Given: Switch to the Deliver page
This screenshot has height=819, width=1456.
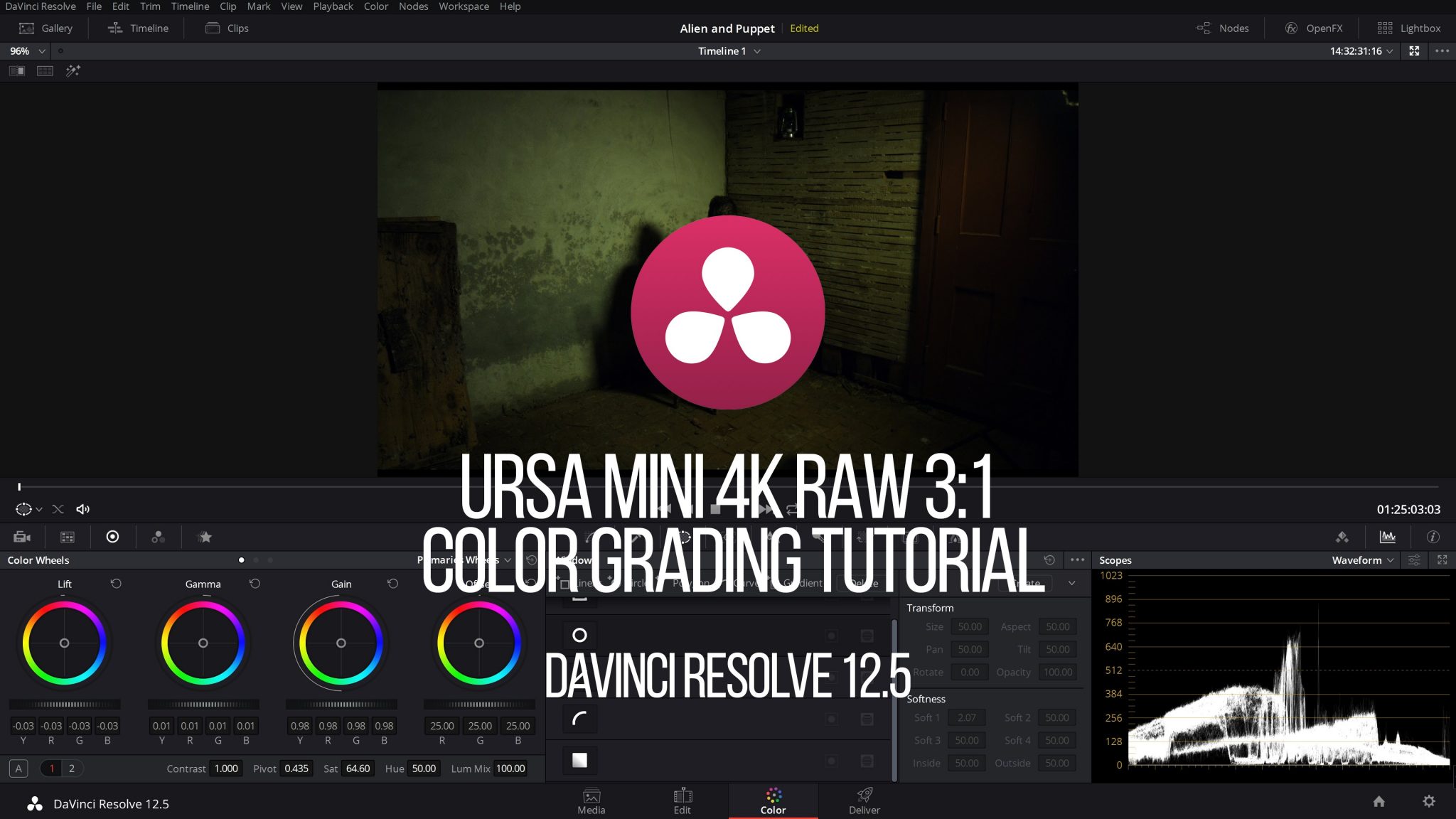Looking at the screenshot, I should pyautogui.click(x=864, y=801).
